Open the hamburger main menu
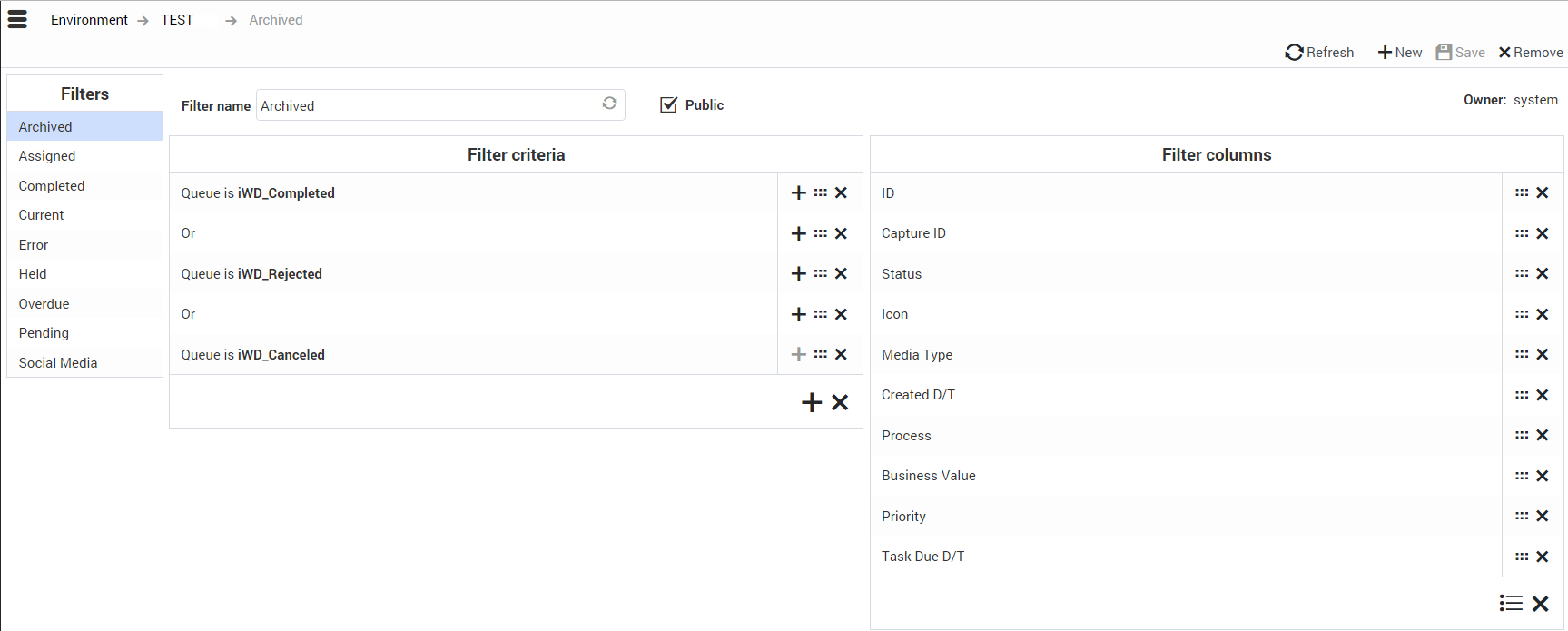This screenshot has height=631, width=1568. coord(17,19)
